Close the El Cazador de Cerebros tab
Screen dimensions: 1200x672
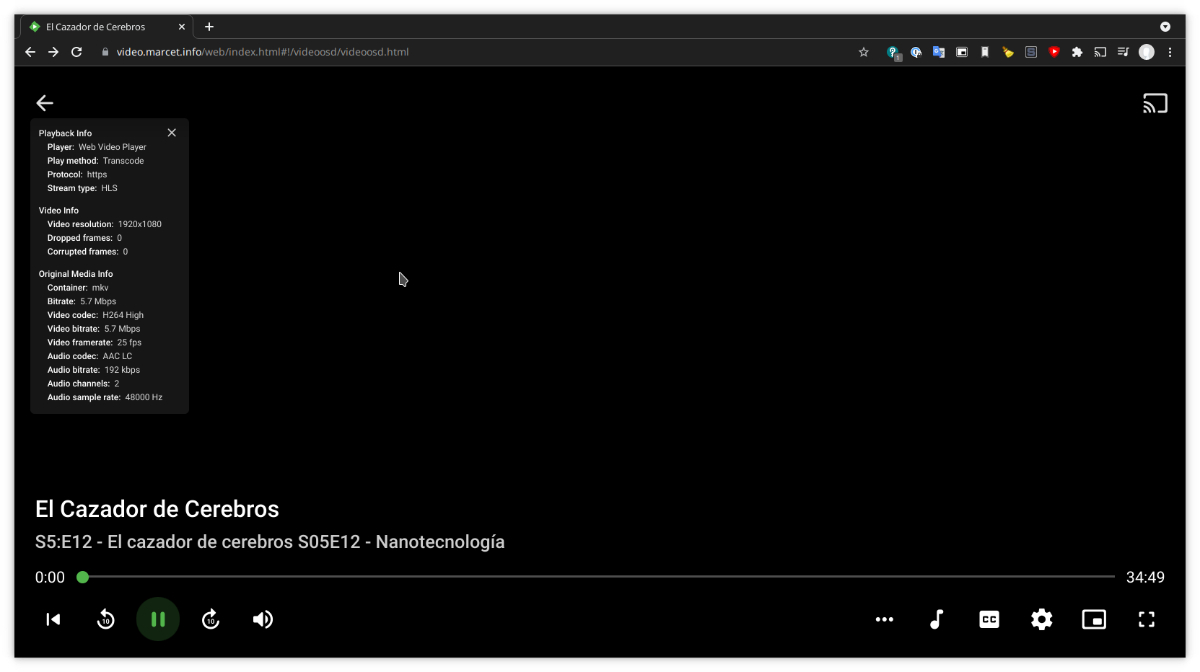[x=181, y=27]
